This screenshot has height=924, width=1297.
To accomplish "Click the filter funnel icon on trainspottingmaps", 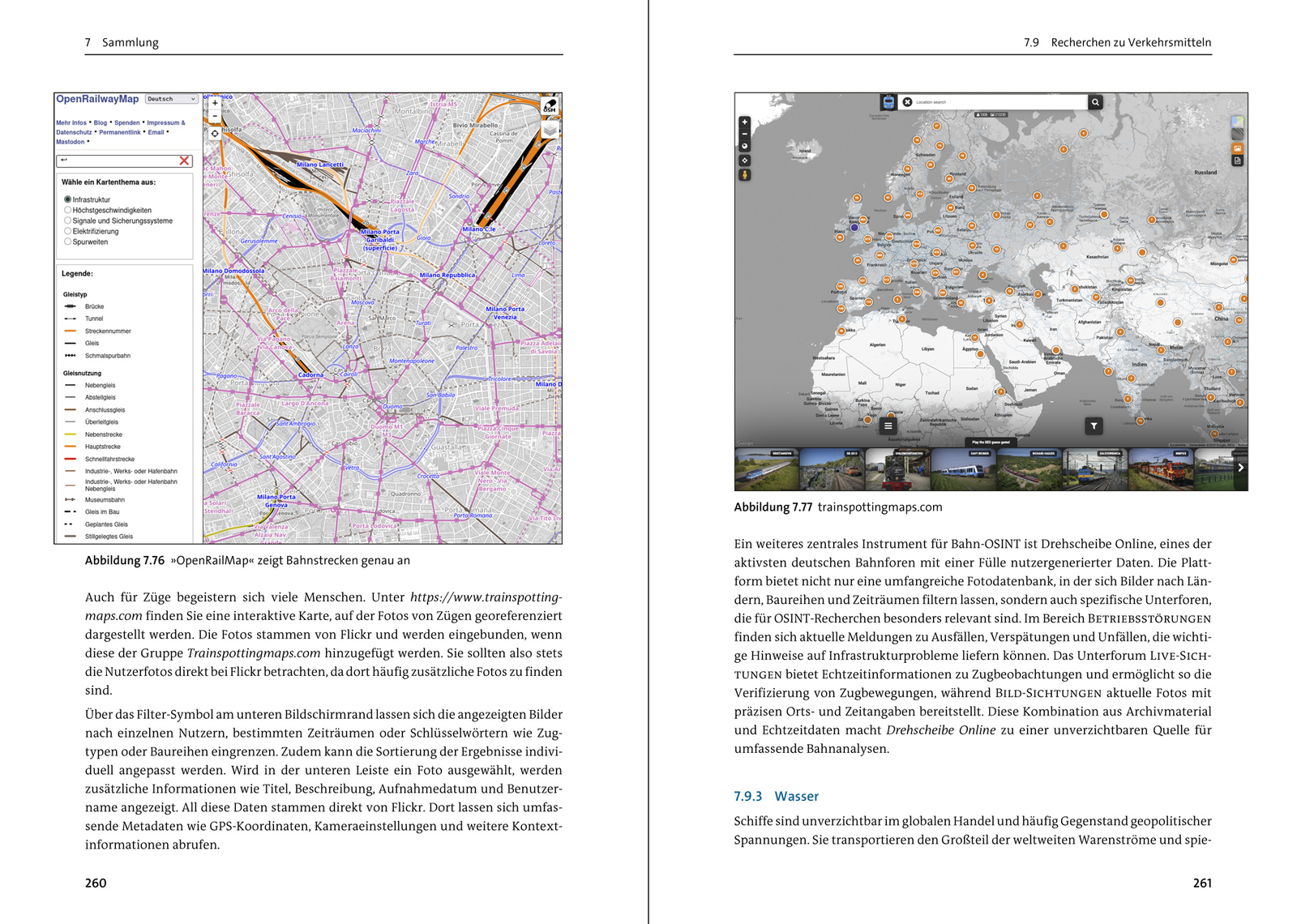I will [x=1094, y=426].
